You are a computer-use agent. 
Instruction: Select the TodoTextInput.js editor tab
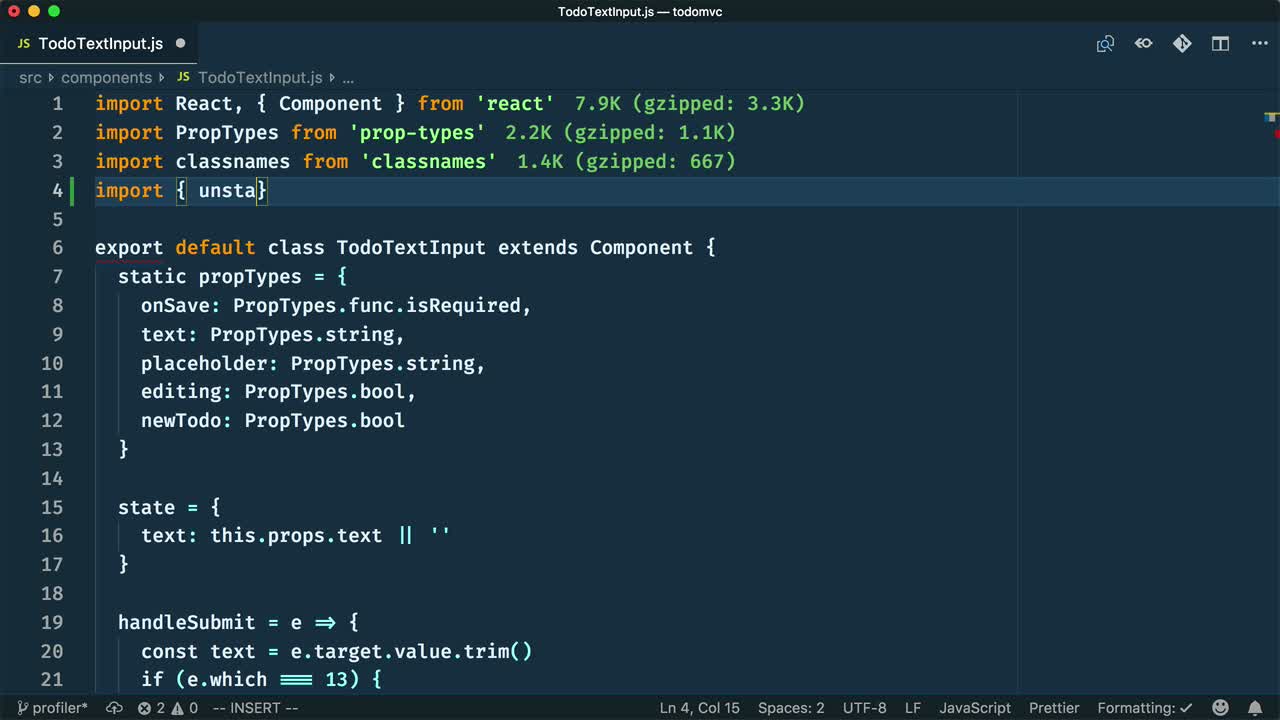(x=100, y=44)
